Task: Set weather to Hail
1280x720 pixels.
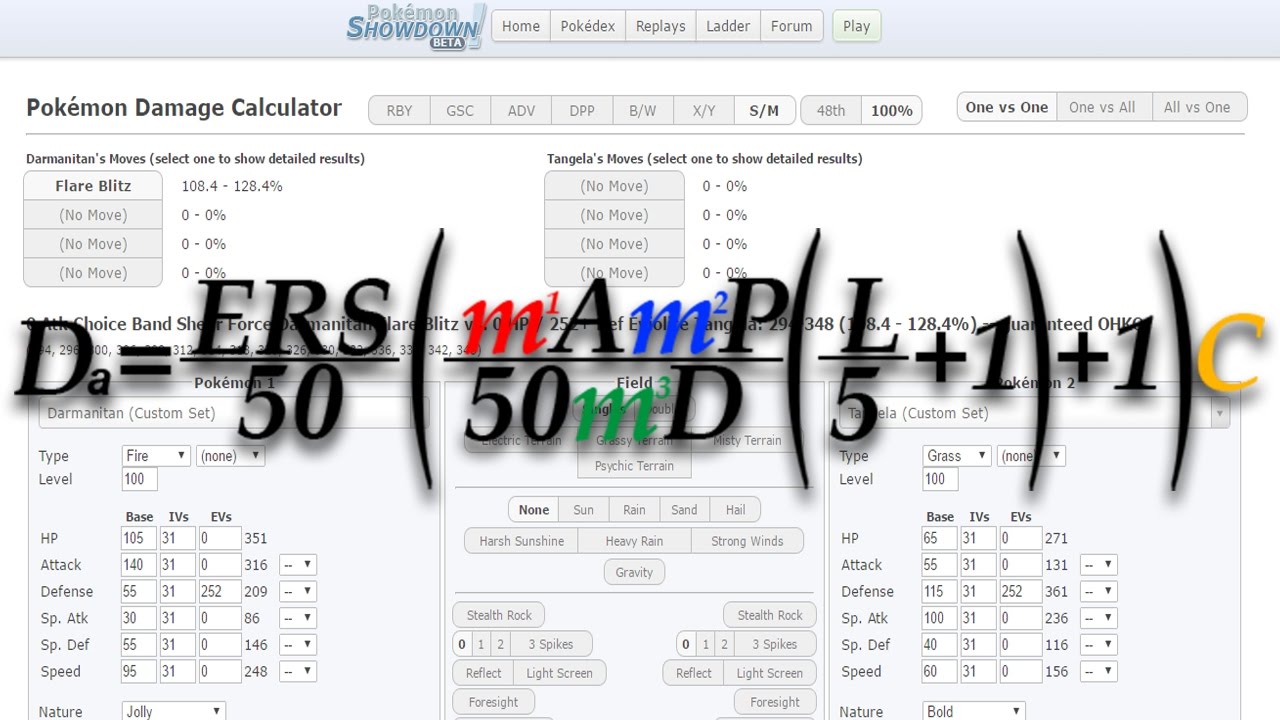Action: point(735,509)
